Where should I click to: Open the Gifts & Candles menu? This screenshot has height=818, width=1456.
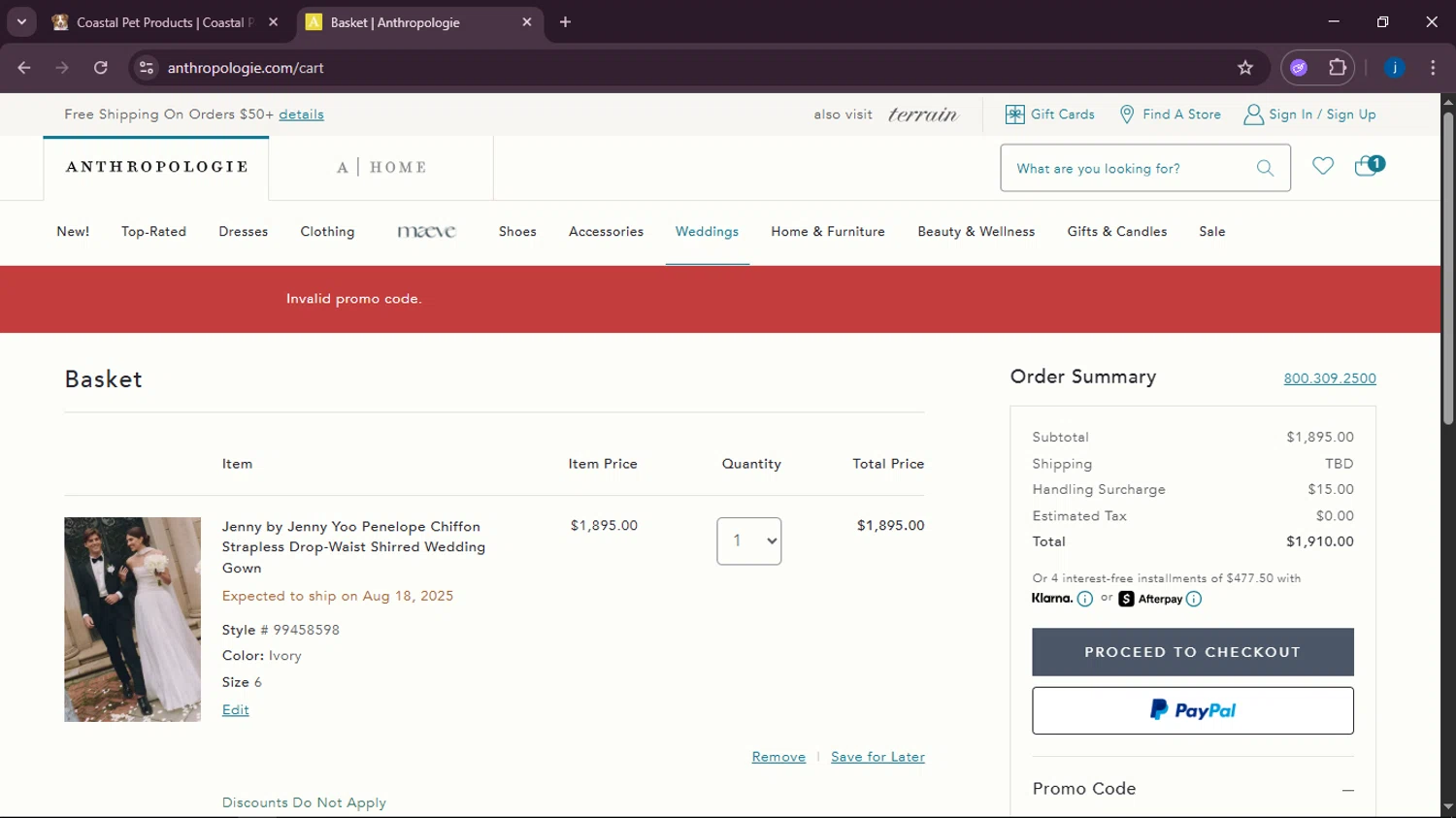point(1116,232)
